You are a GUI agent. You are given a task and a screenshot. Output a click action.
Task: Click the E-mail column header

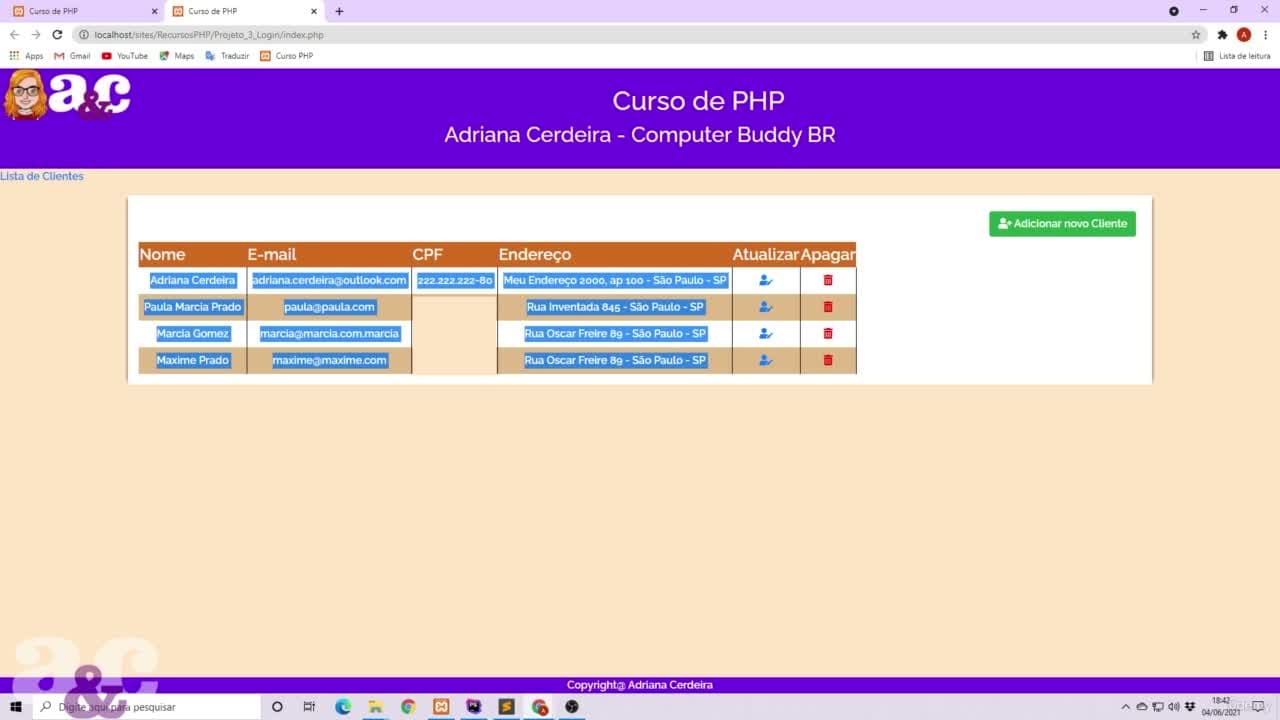[x=329, y=255]
